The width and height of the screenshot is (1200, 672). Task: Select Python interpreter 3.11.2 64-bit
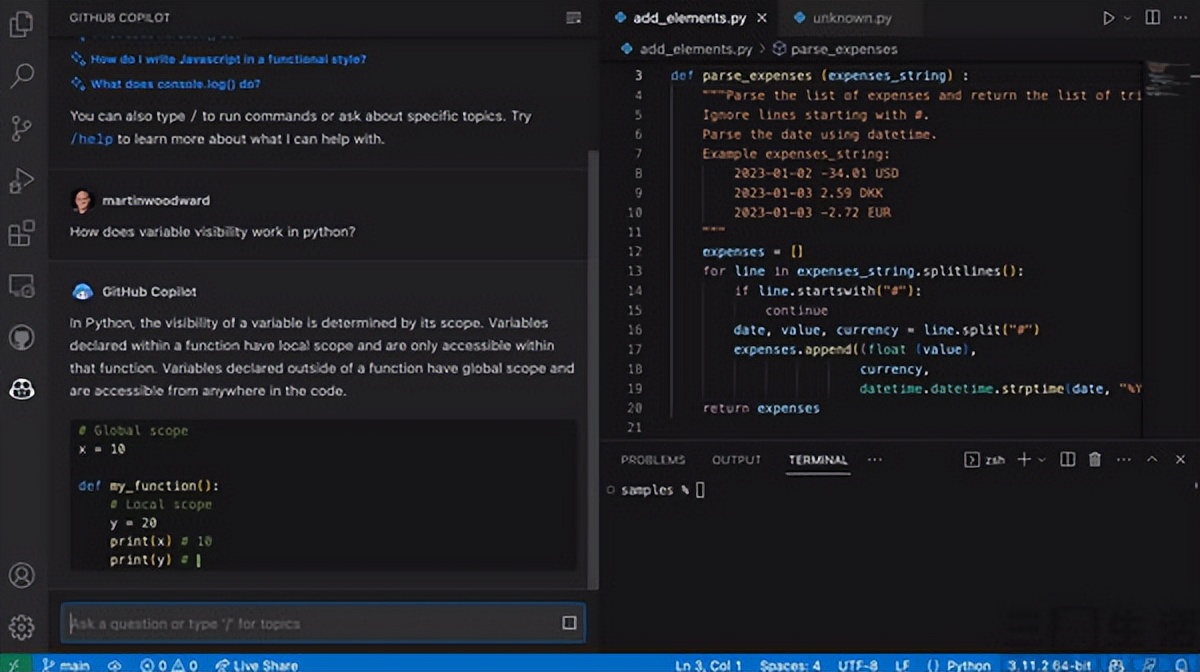pyautogui.click(x=1051, y=664)
